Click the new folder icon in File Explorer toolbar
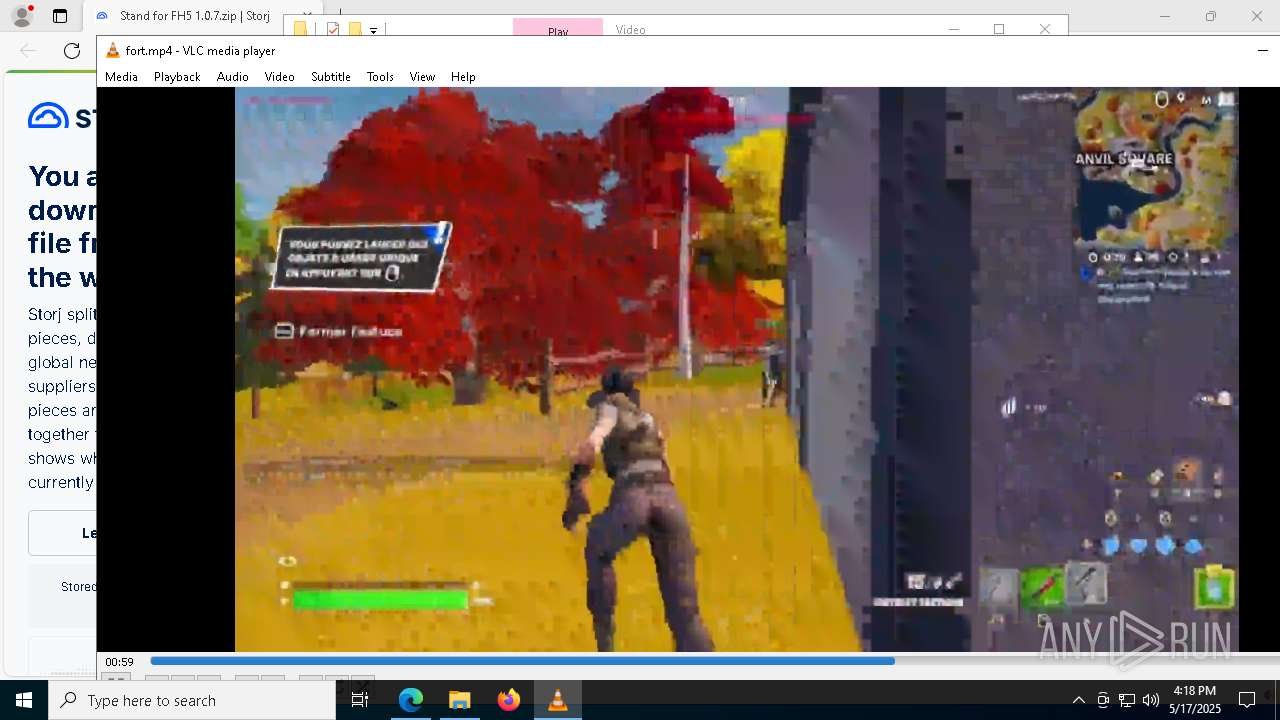Screen dimensions: 1280x720 (354, 29)
